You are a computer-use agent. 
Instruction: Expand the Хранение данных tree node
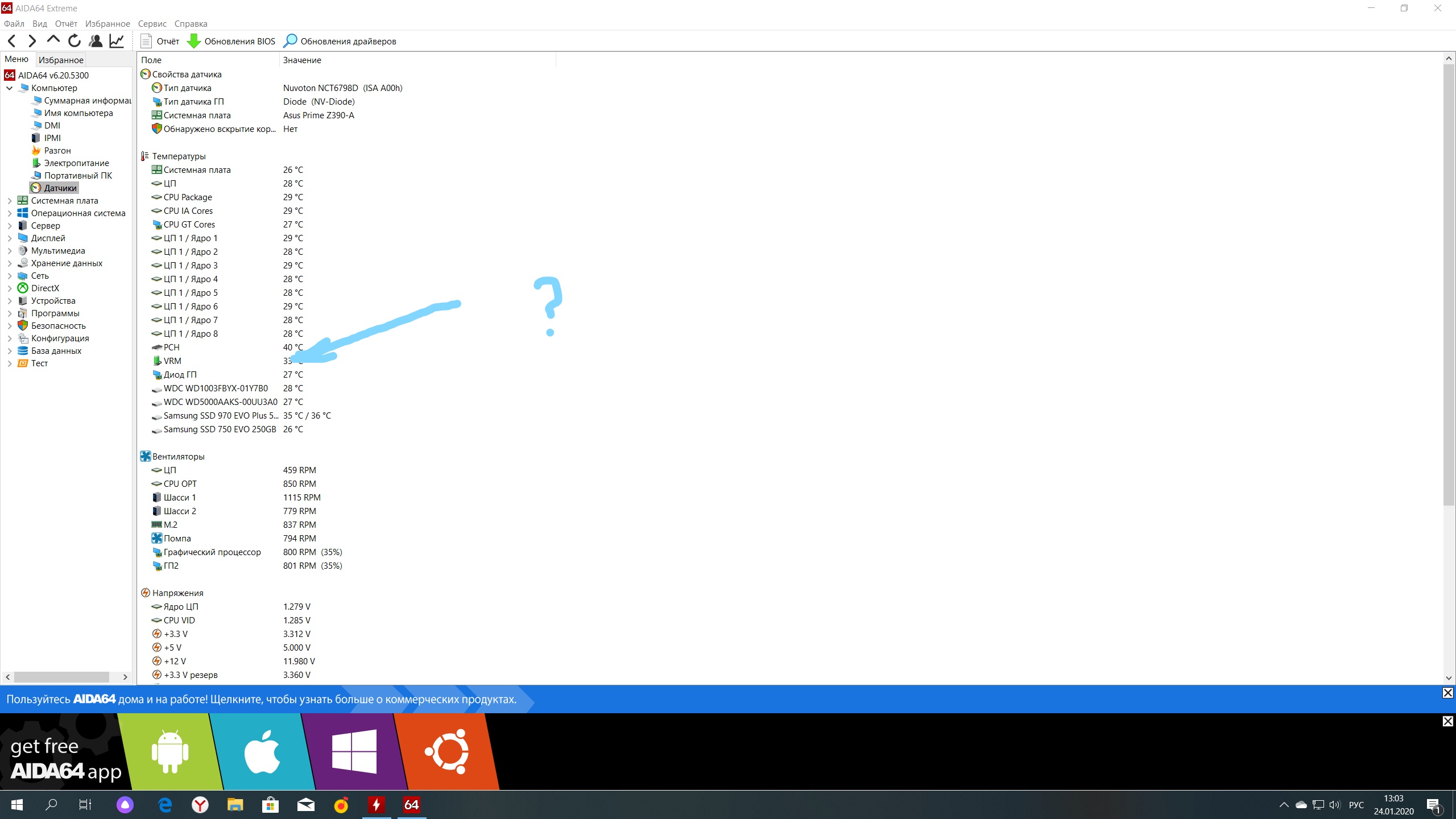coord(10,263)
